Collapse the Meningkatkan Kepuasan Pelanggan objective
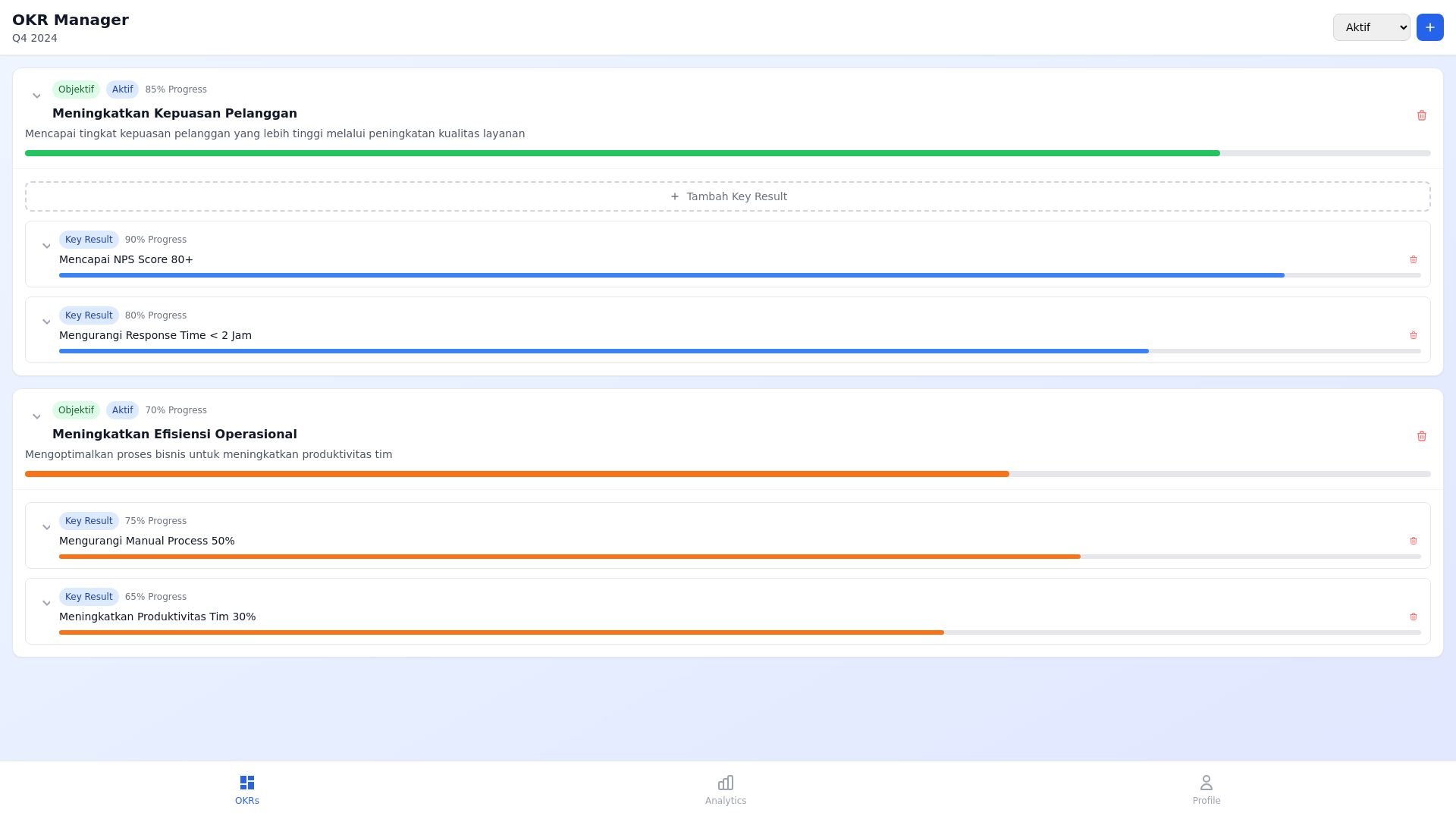 click(x=36, y=96)
